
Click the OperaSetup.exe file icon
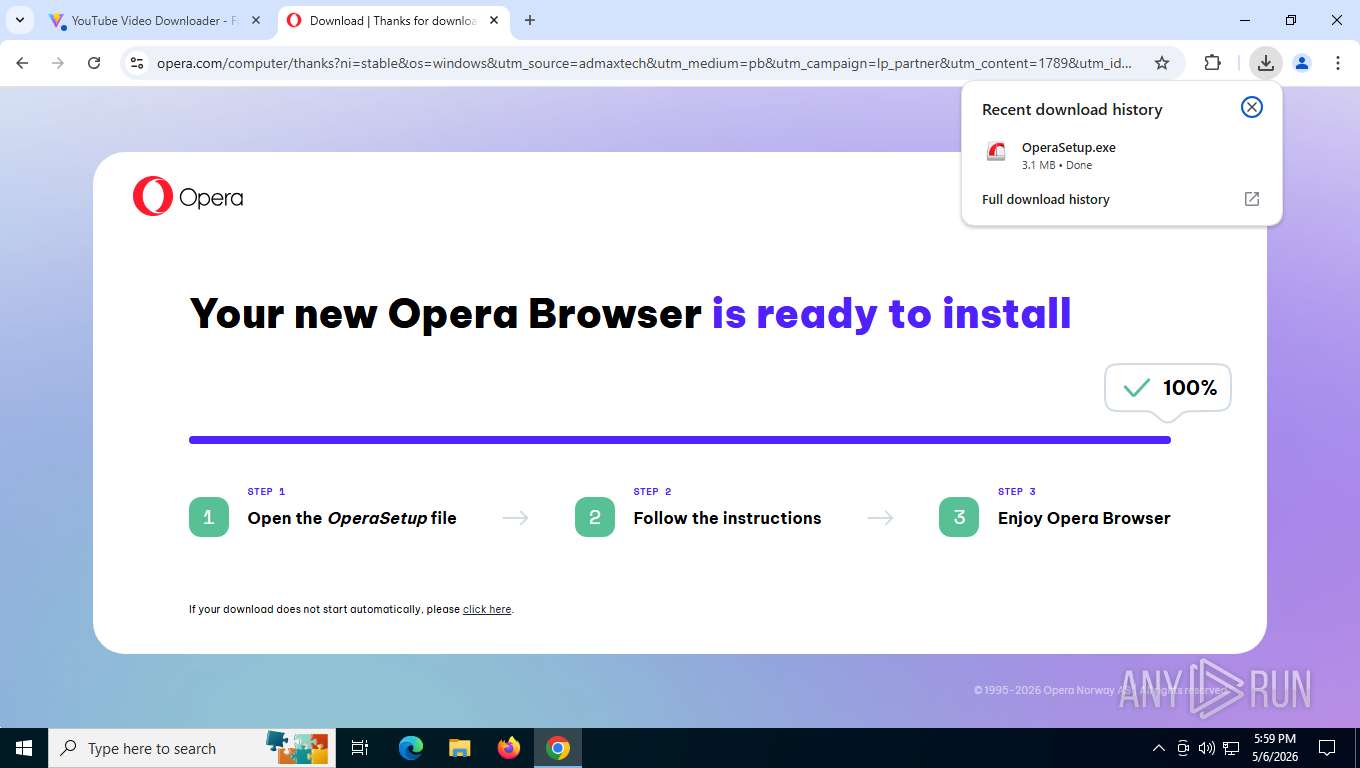(996, 152)
